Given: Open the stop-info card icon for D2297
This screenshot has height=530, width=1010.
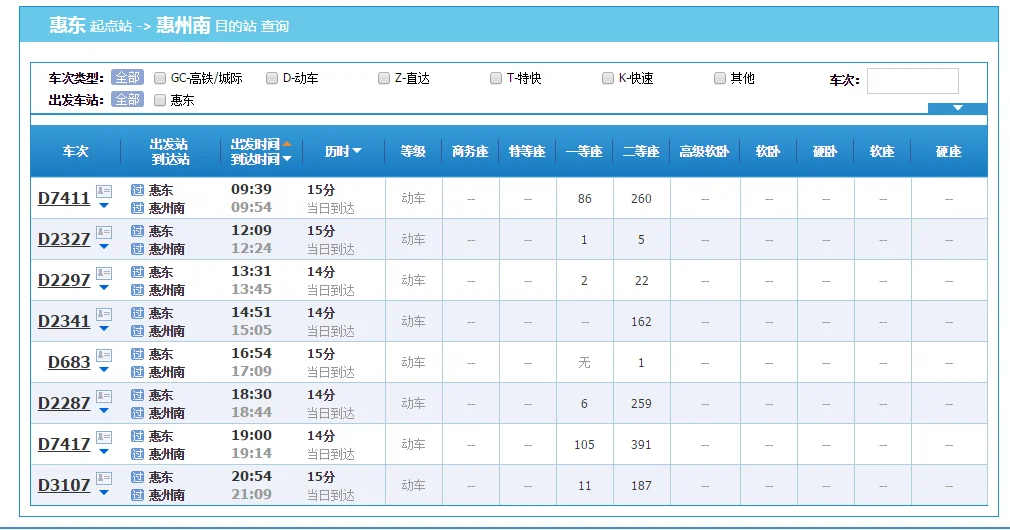Looking at the screenshot, I should pyautogui.click(x=104, y=273).
